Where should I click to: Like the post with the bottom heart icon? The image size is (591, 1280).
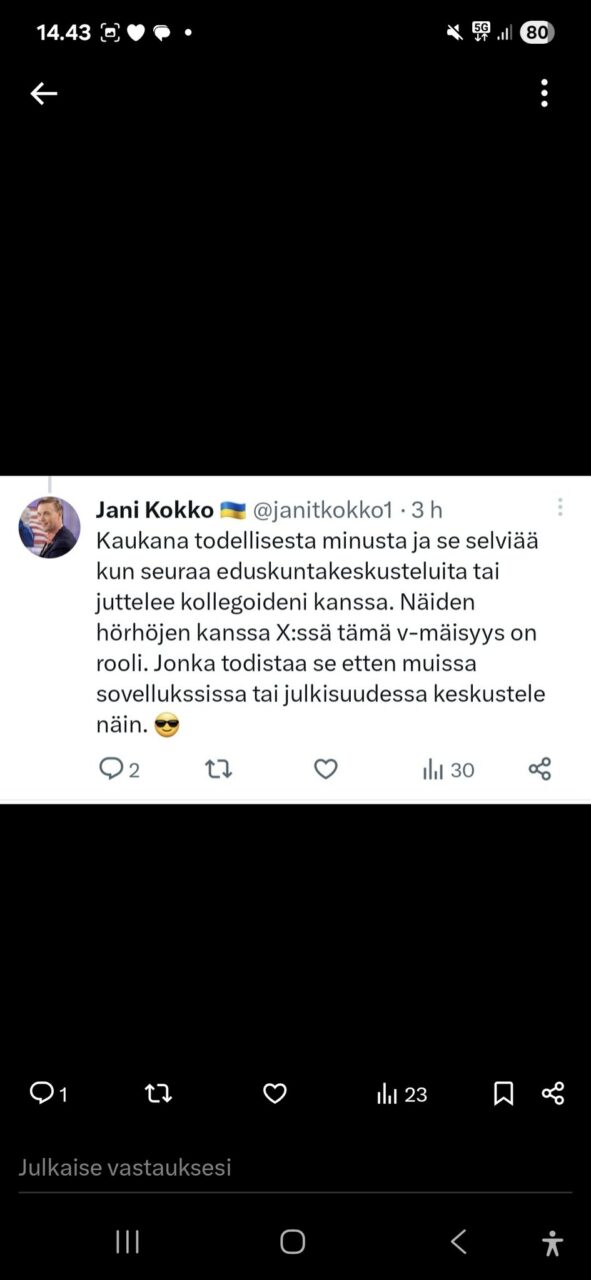click(x=275, y=1094)
